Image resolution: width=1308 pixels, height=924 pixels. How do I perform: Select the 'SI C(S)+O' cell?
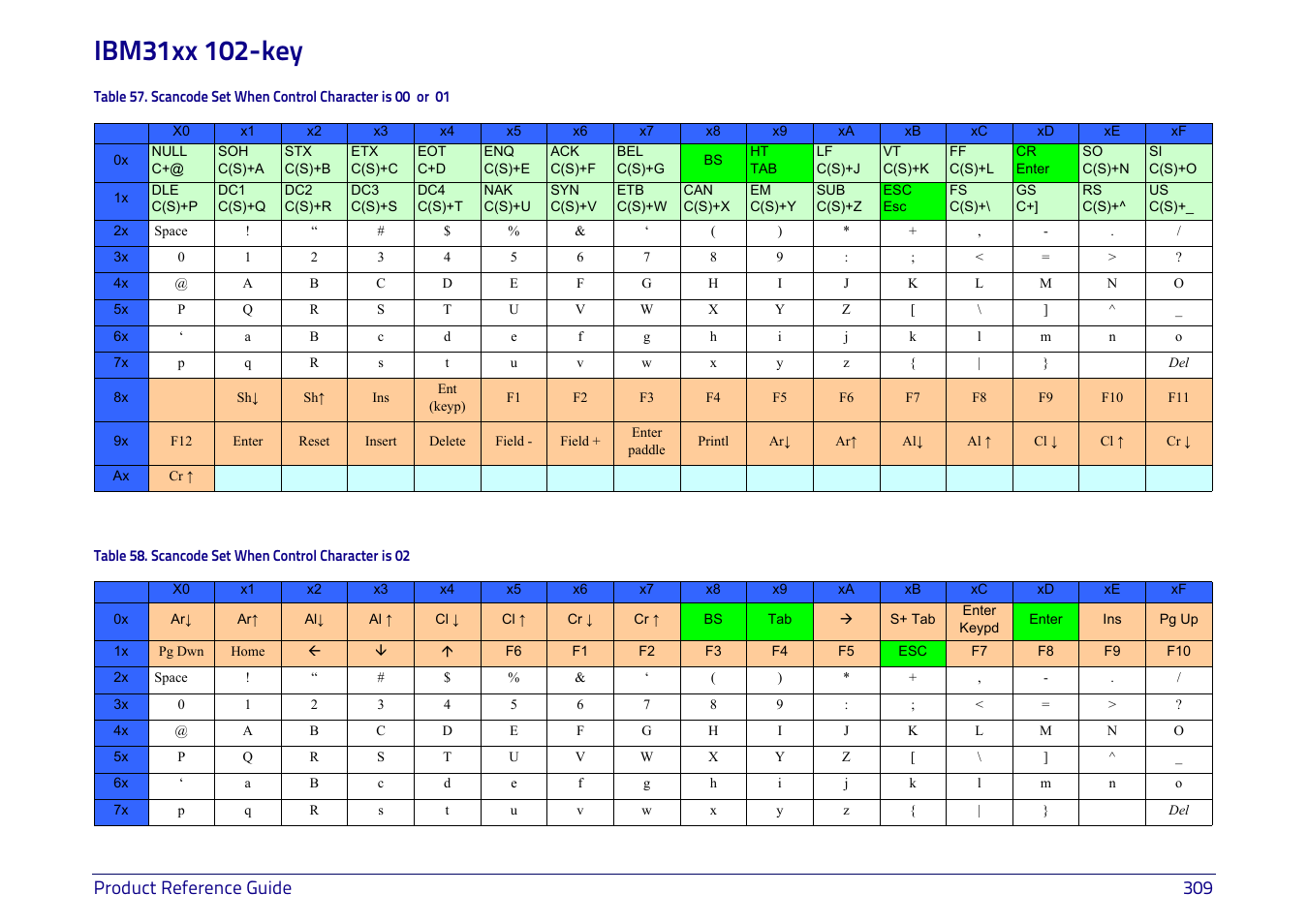coord(1179,161)
